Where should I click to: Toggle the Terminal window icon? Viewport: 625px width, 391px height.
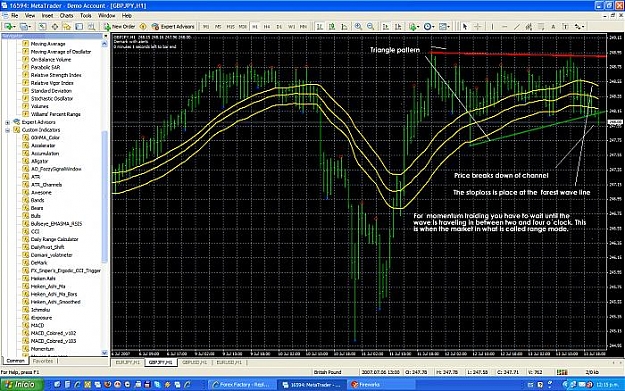[x=79, y=27]
